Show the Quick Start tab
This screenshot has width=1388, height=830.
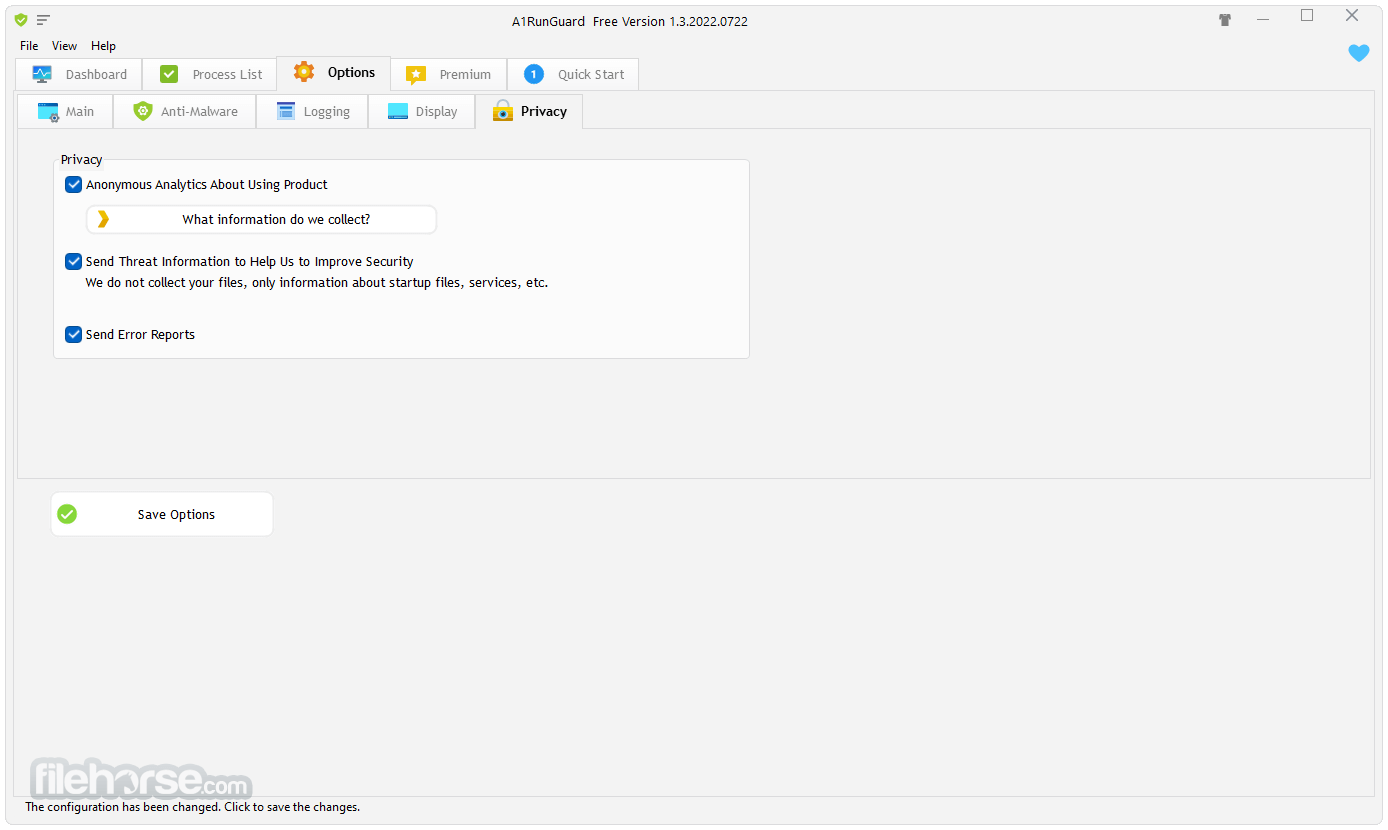point(573,74)
